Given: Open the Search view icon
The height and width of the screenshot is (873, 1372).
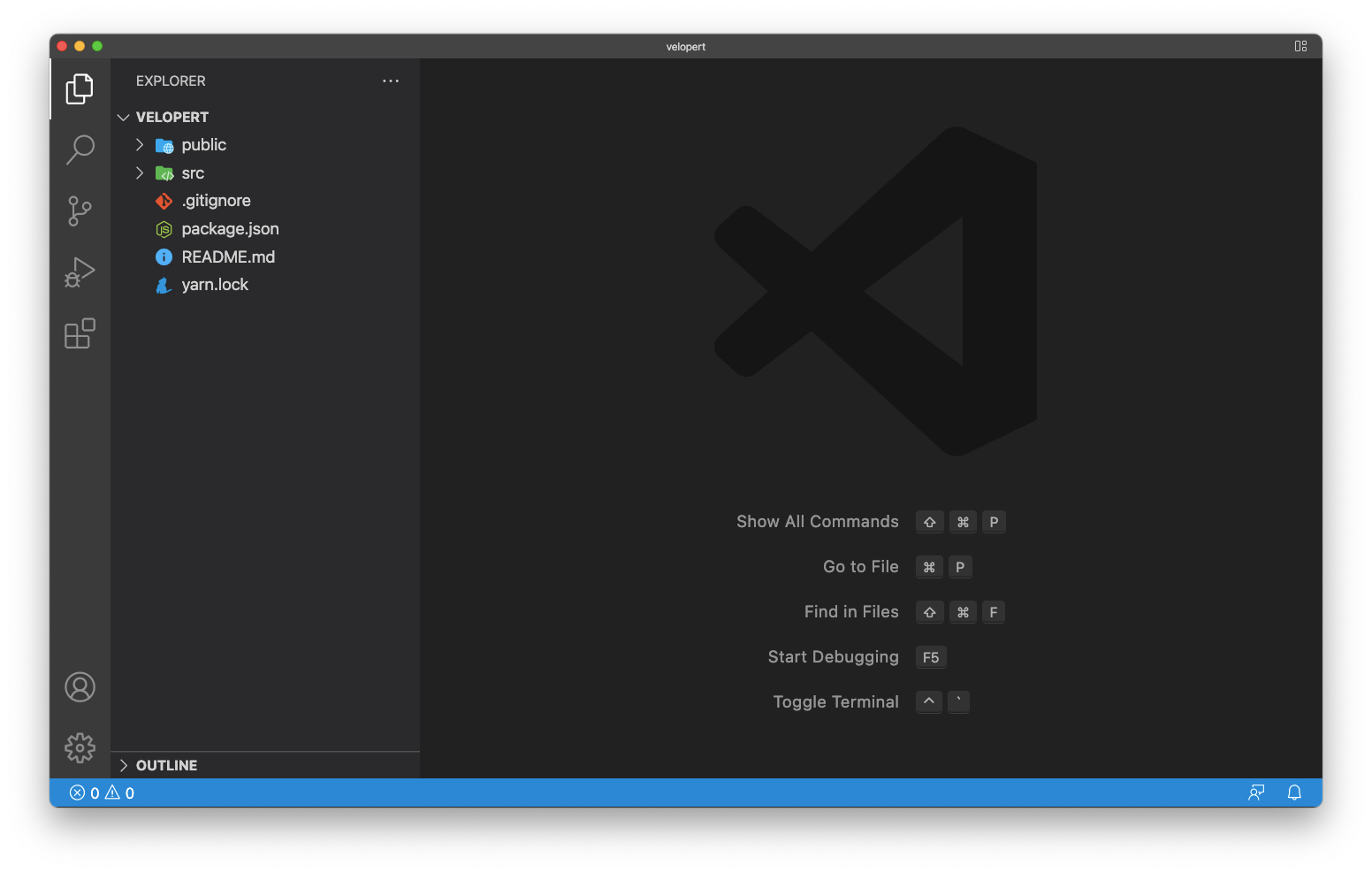Looking at the screenshot, I should point(80,149).
